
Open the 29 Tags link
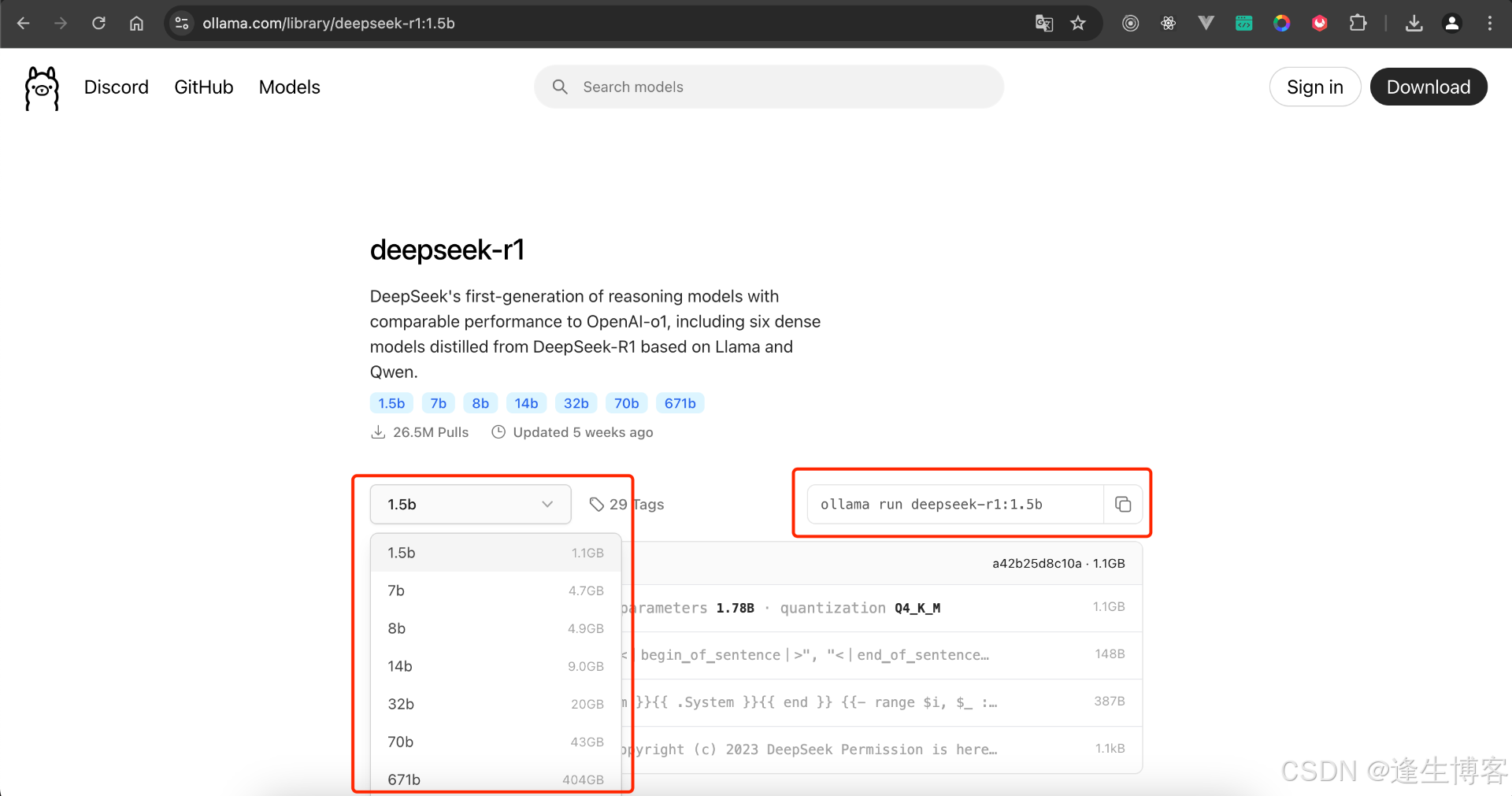(627, 505)
